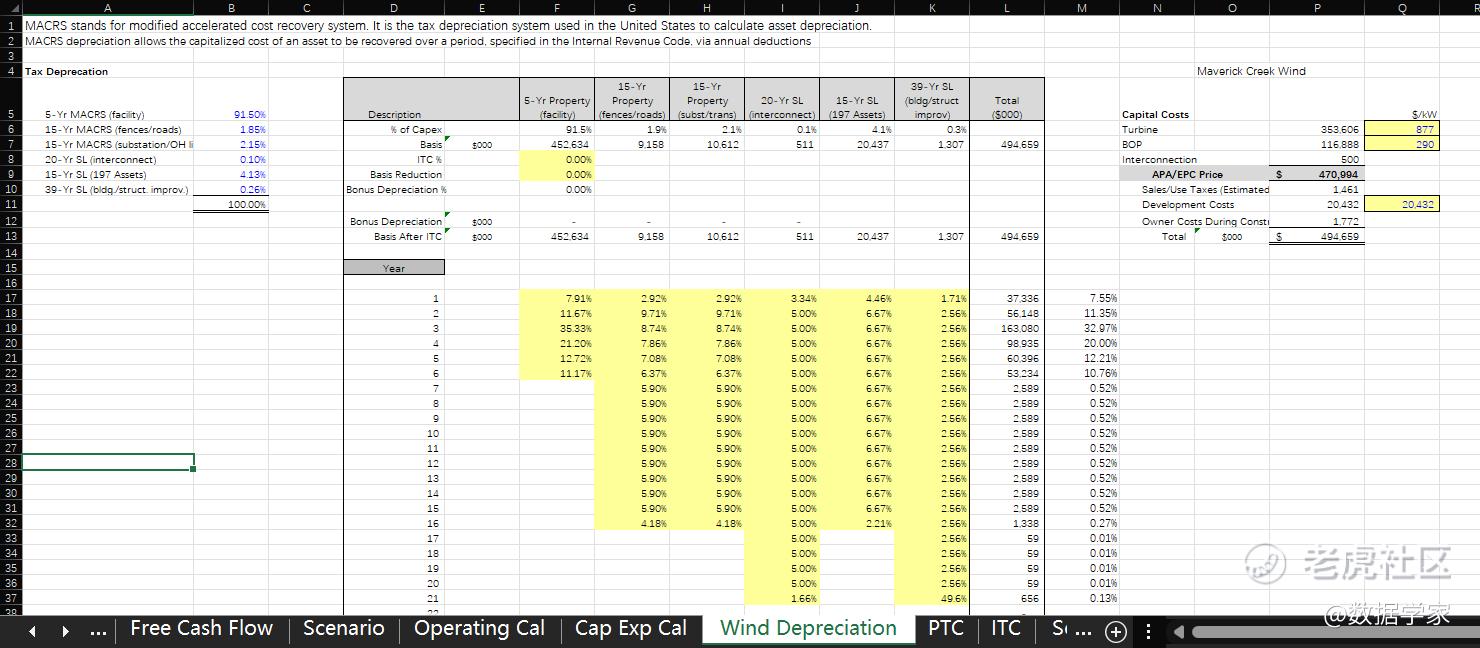Click the Turbine cost 353,606 cell
Image resolution: width=1480 pixels, height=648 pixels.
(1316, 129)
